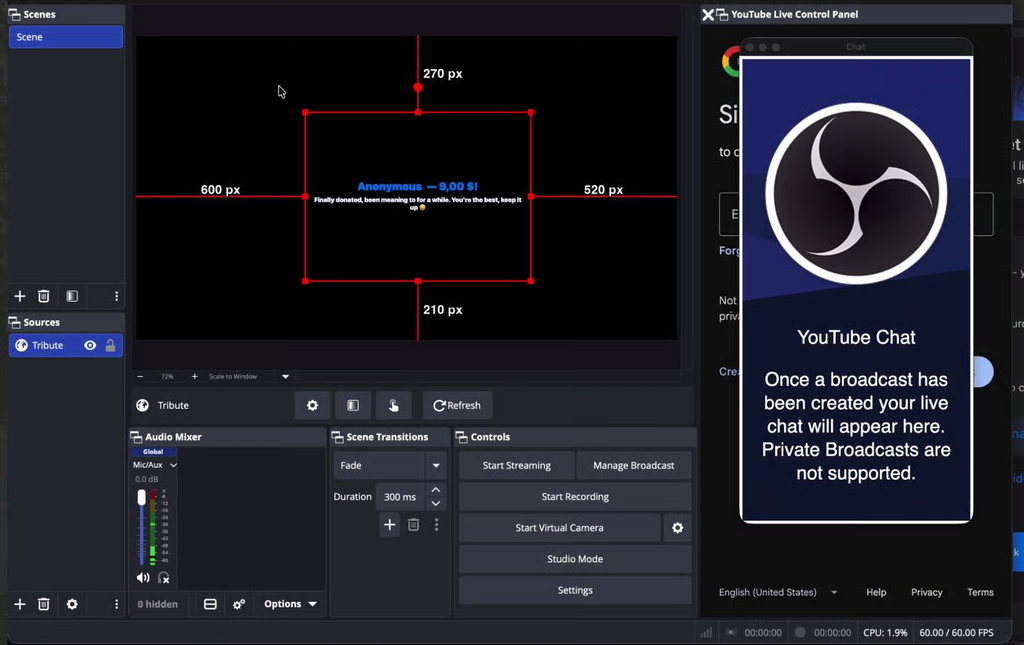The image size is (1024, 645).
Task: Click the Scene Transitions panel dock icon
Action: click(x=338, y=437)
